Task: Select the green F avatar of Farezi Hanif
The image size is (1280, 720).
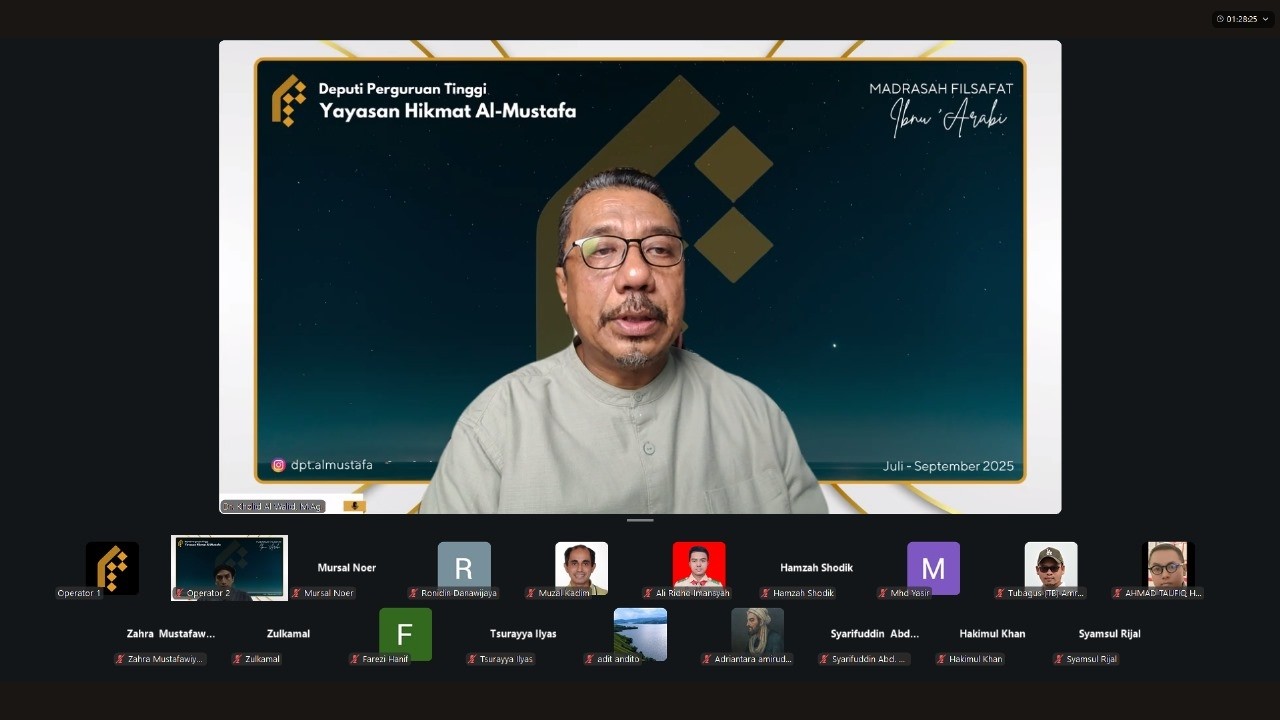Action: pyautogui.click(x=405, y=634)
